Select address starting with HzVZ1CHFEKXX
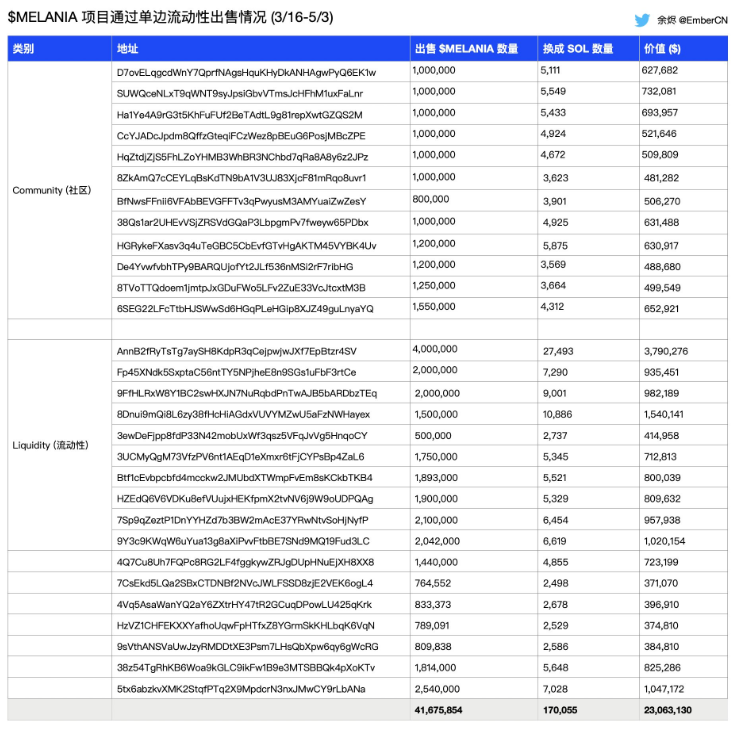This screenshot has width=752, height=732. pyautogui.click(x=246, y=626)
